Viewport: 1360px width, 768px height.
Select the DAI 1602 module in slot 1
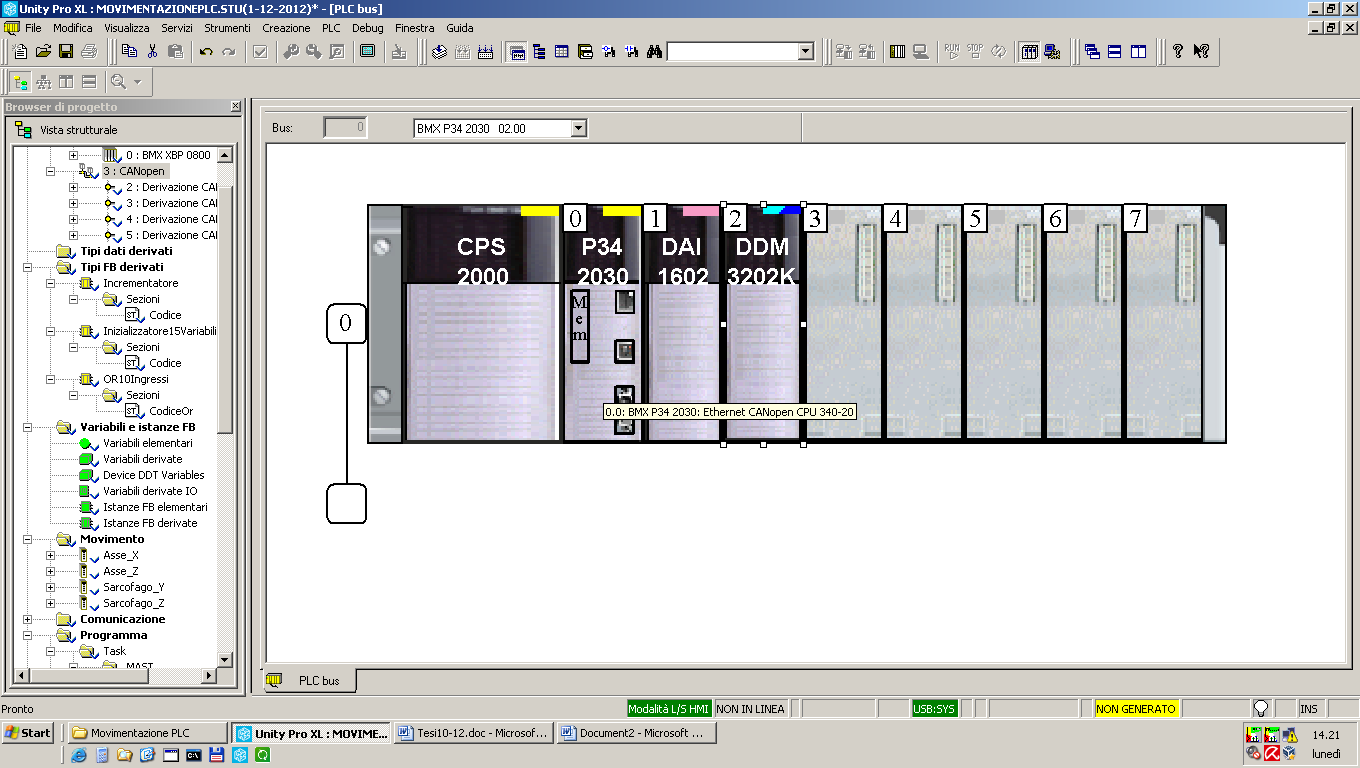[x=682, y=323]
